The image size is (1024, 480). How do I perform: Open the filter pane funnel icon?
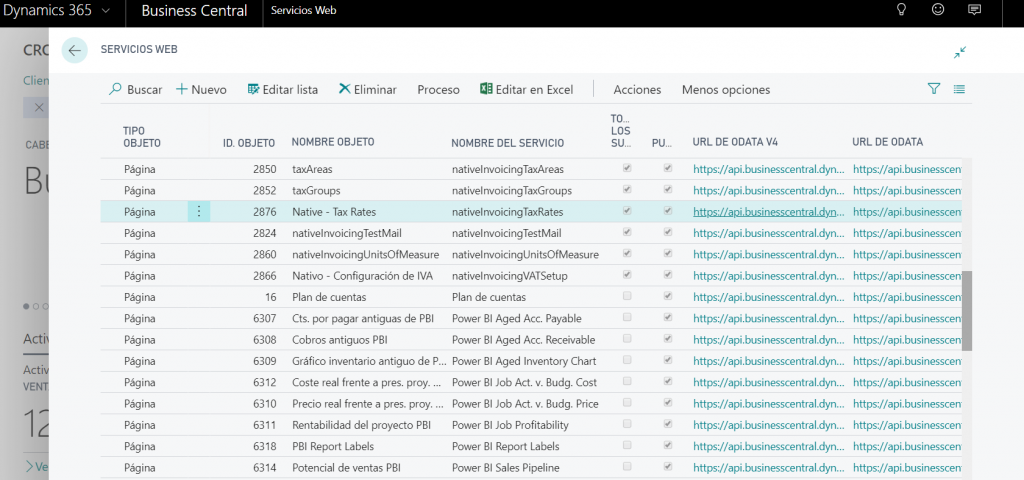pos(934,89)
